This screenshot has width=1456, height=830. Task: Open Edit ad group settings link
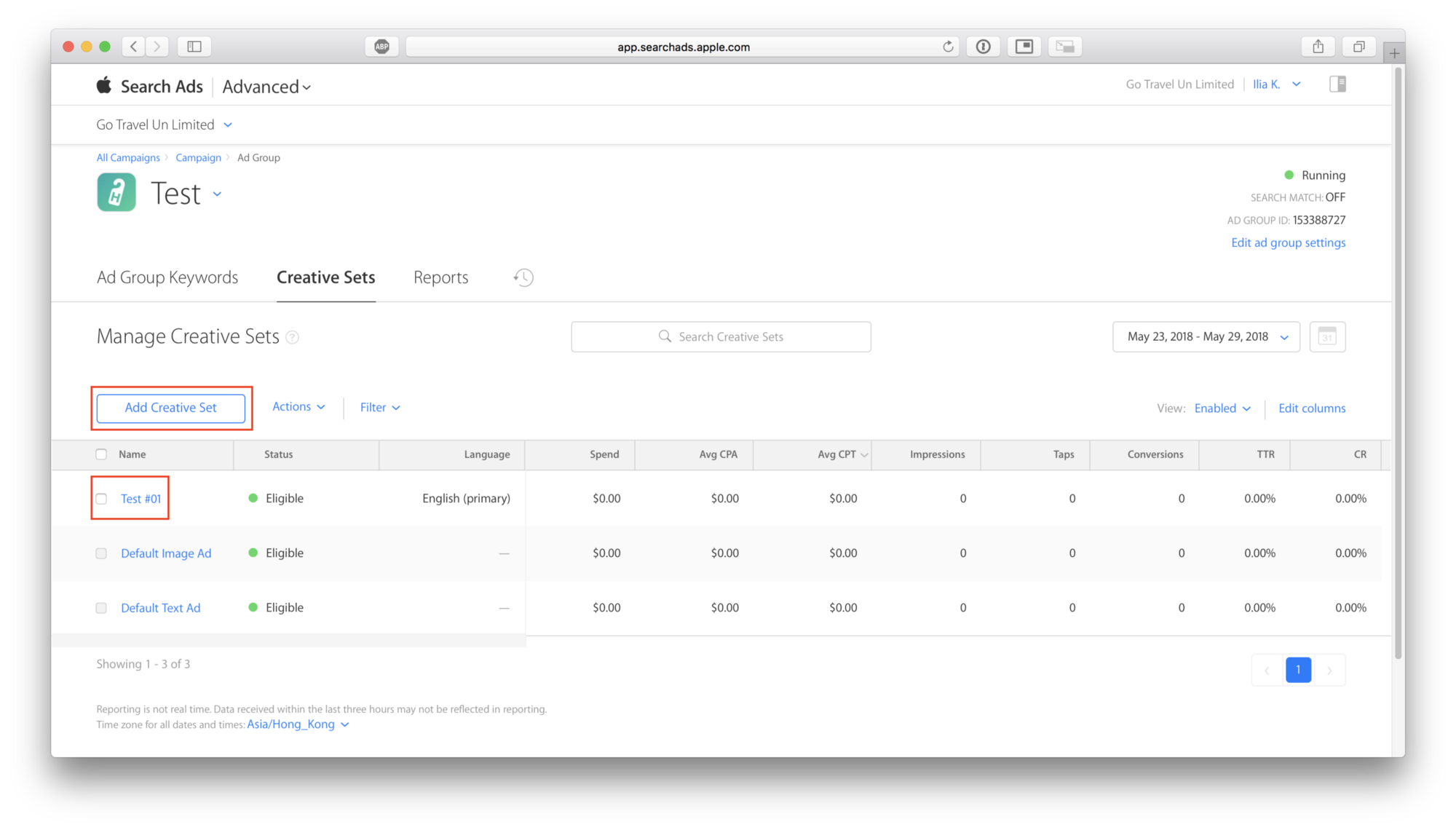coord(1288,243)
